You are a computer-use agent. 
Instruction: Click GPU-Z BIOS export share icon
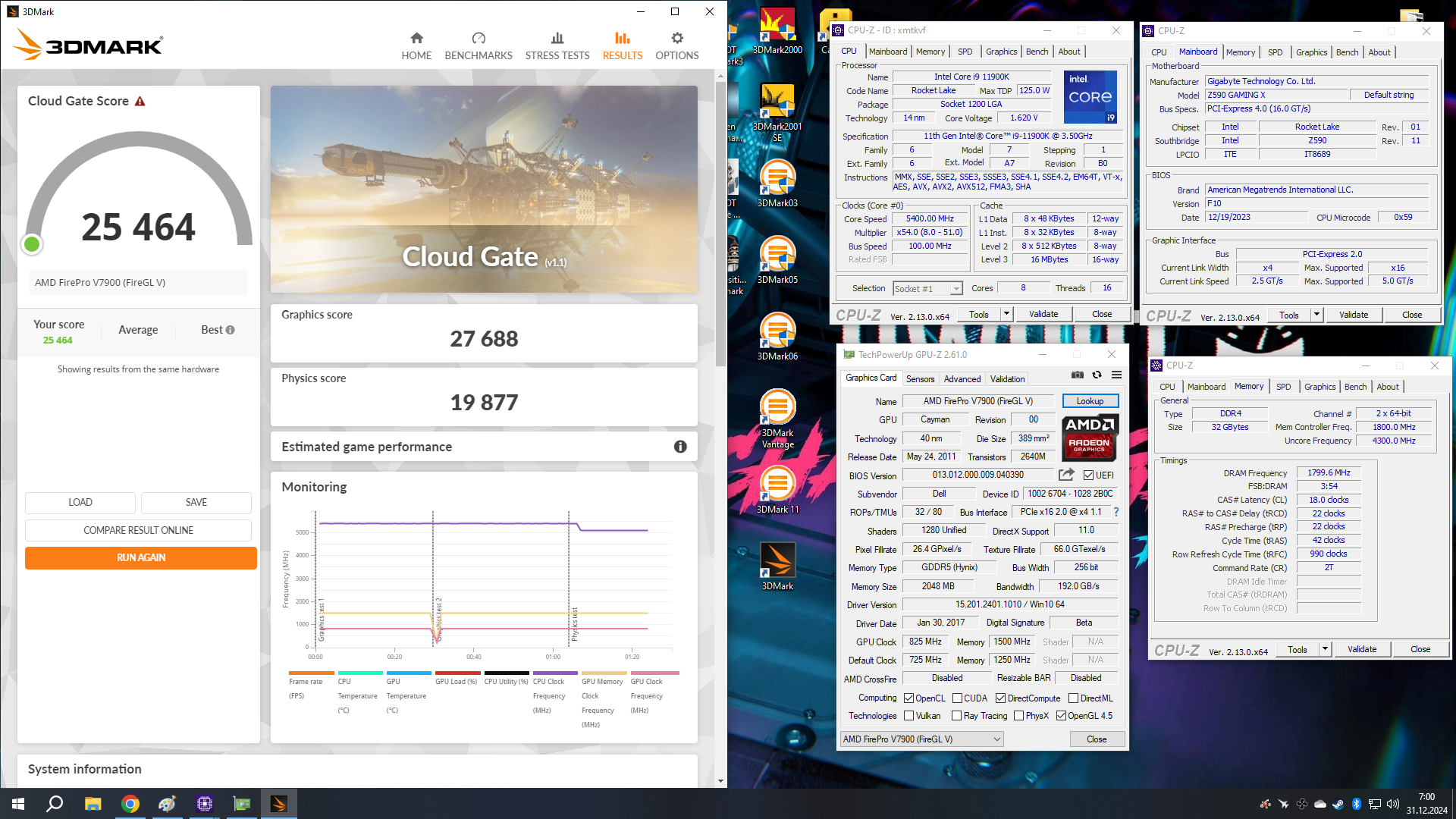point(1066,475)
